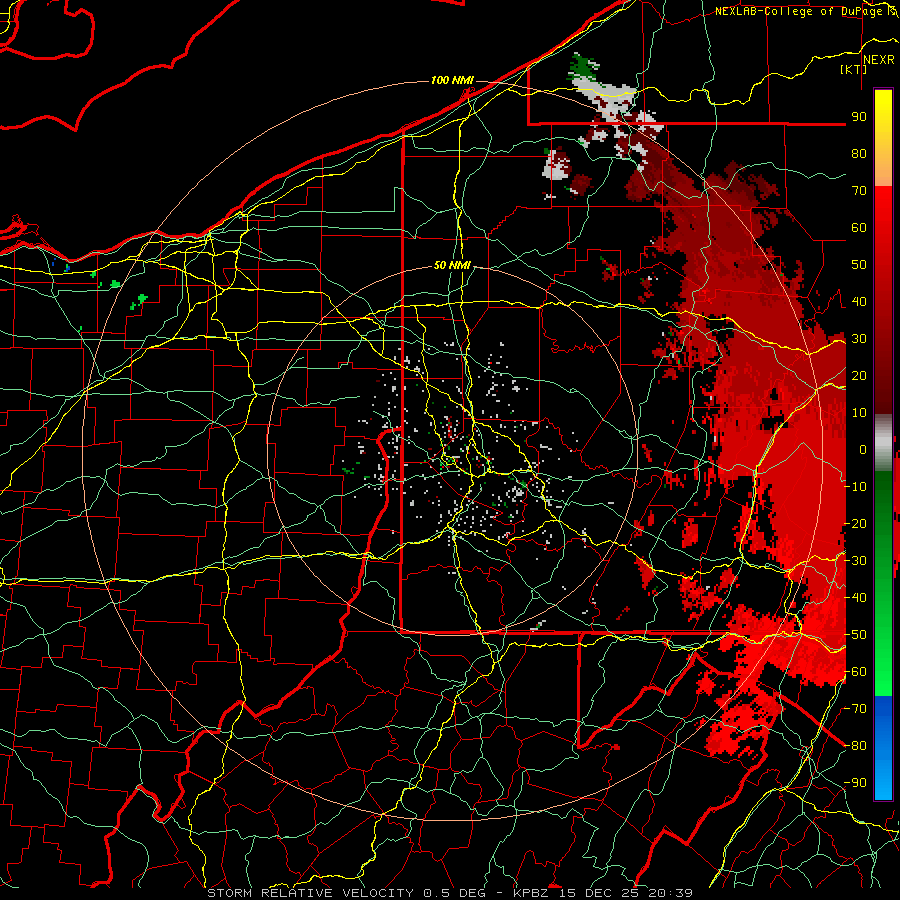
Task: Click the 15 DEC 25 date text
Action: pyautogui.click(x=598, y=893)
